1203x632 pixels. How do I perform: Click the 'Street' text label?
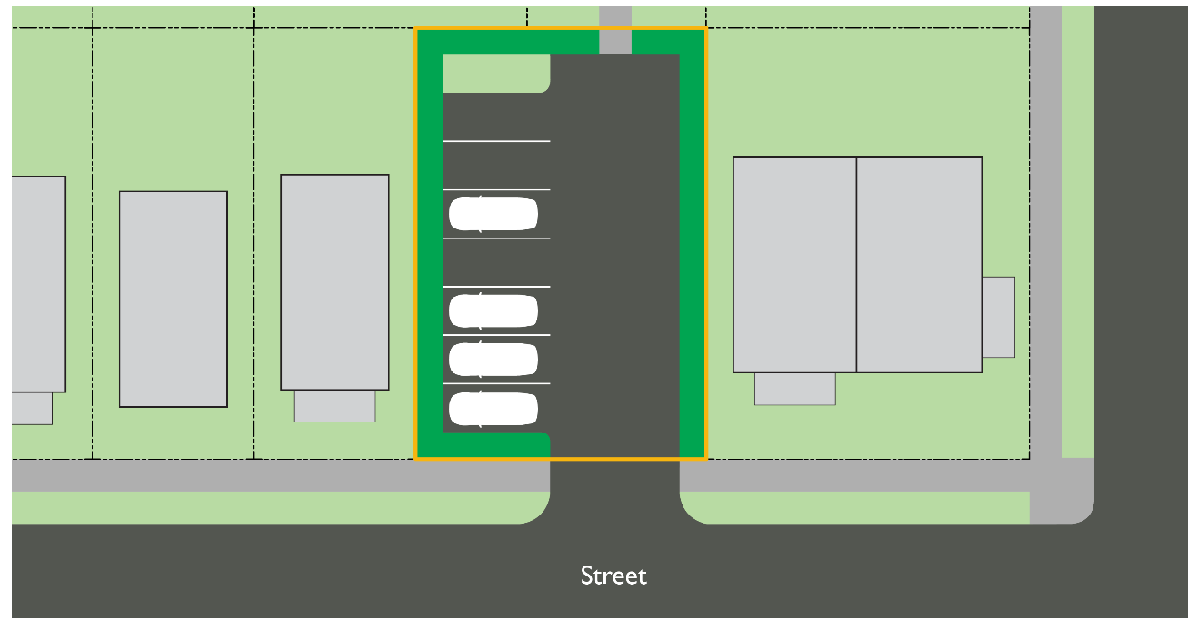click(614, 576)
